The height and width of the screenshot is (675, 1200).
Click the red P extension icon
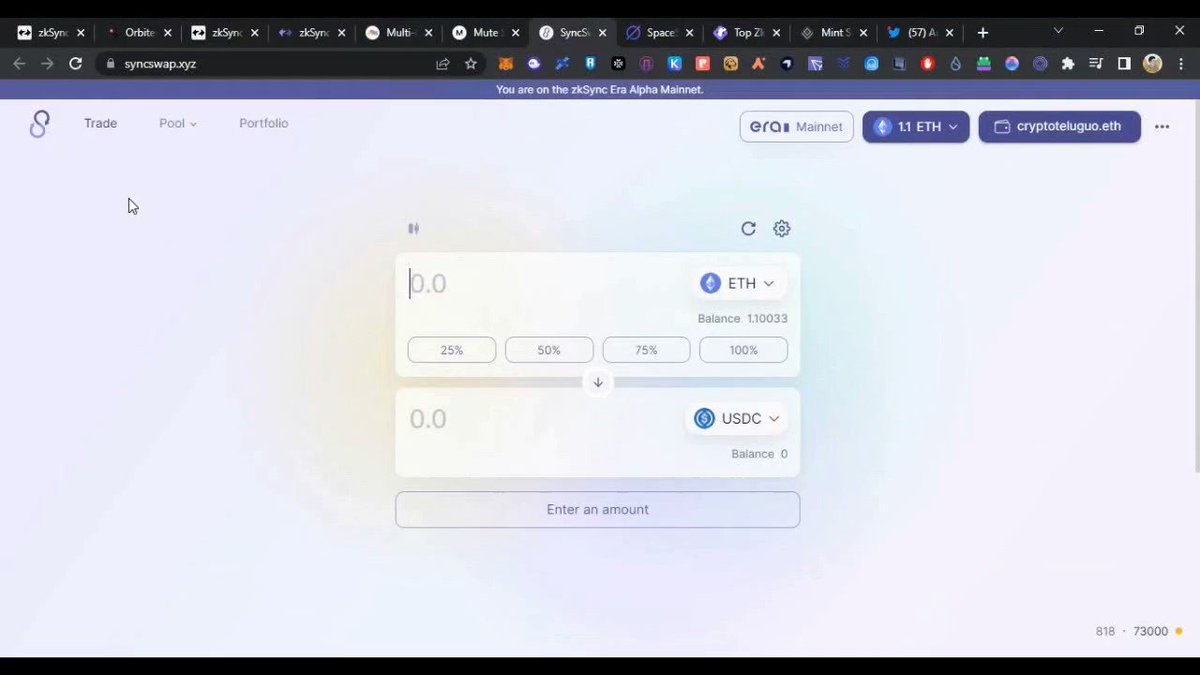(x=703, y=63)
